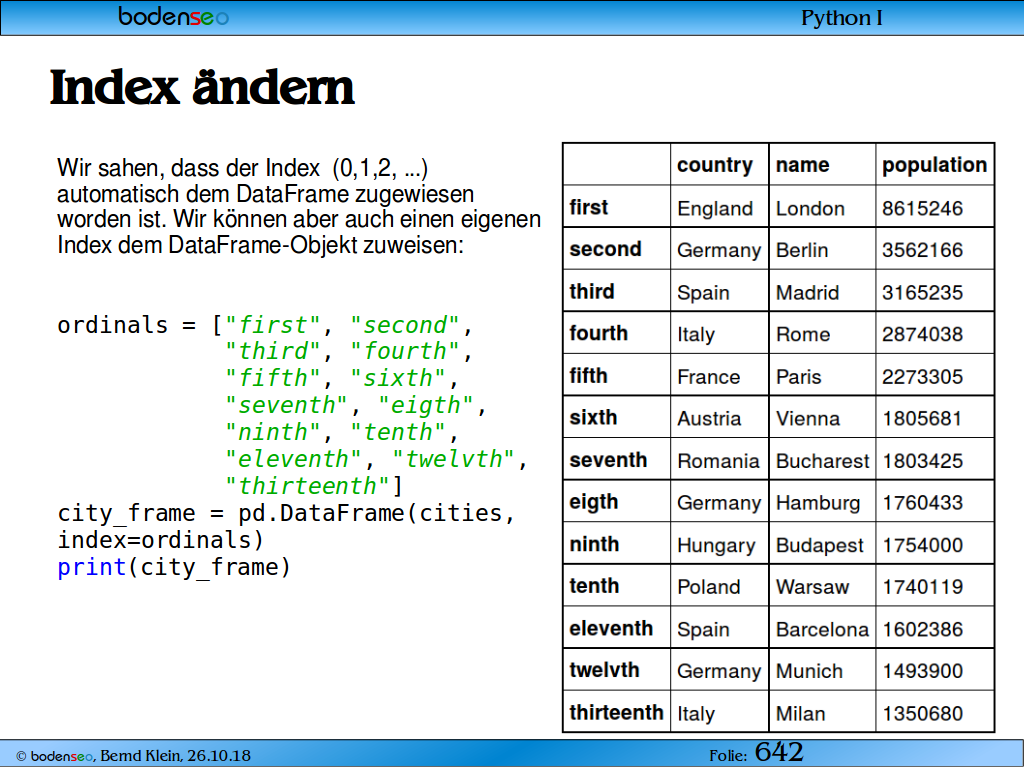Click the 'Budapest' name cell
1024x768 pixels.
pos(820,545)
